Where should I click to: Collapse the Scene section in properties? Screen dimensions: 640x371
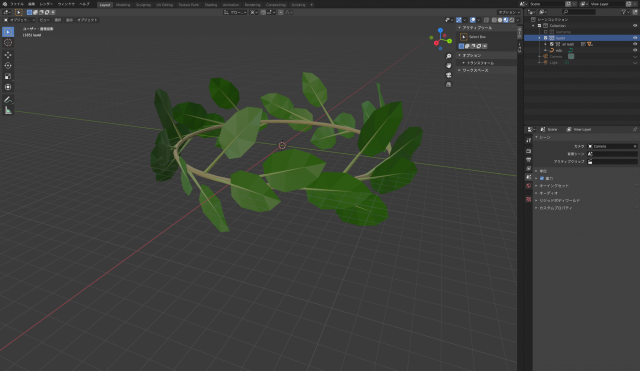[536, 138]
